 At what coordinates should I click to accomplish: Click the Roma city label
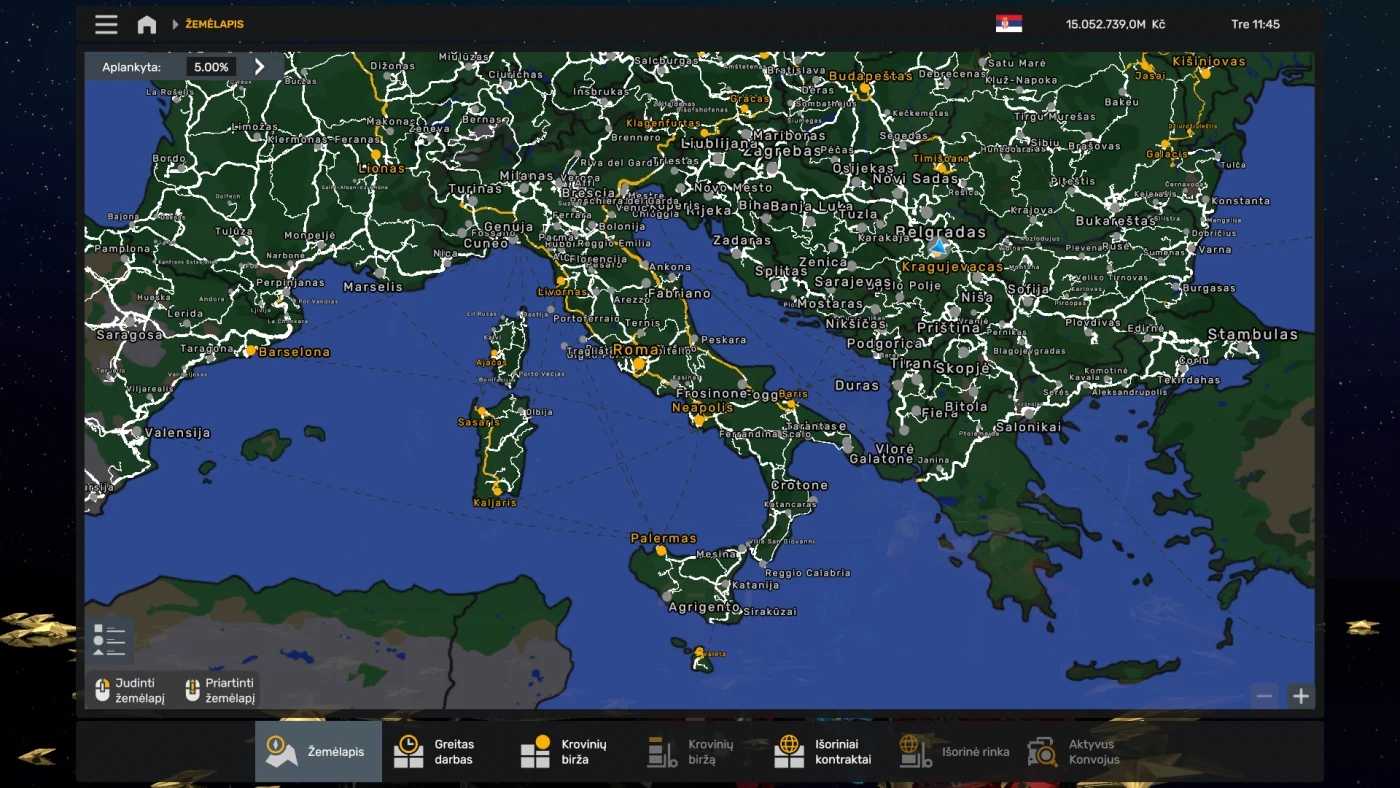tap(636, 350)
